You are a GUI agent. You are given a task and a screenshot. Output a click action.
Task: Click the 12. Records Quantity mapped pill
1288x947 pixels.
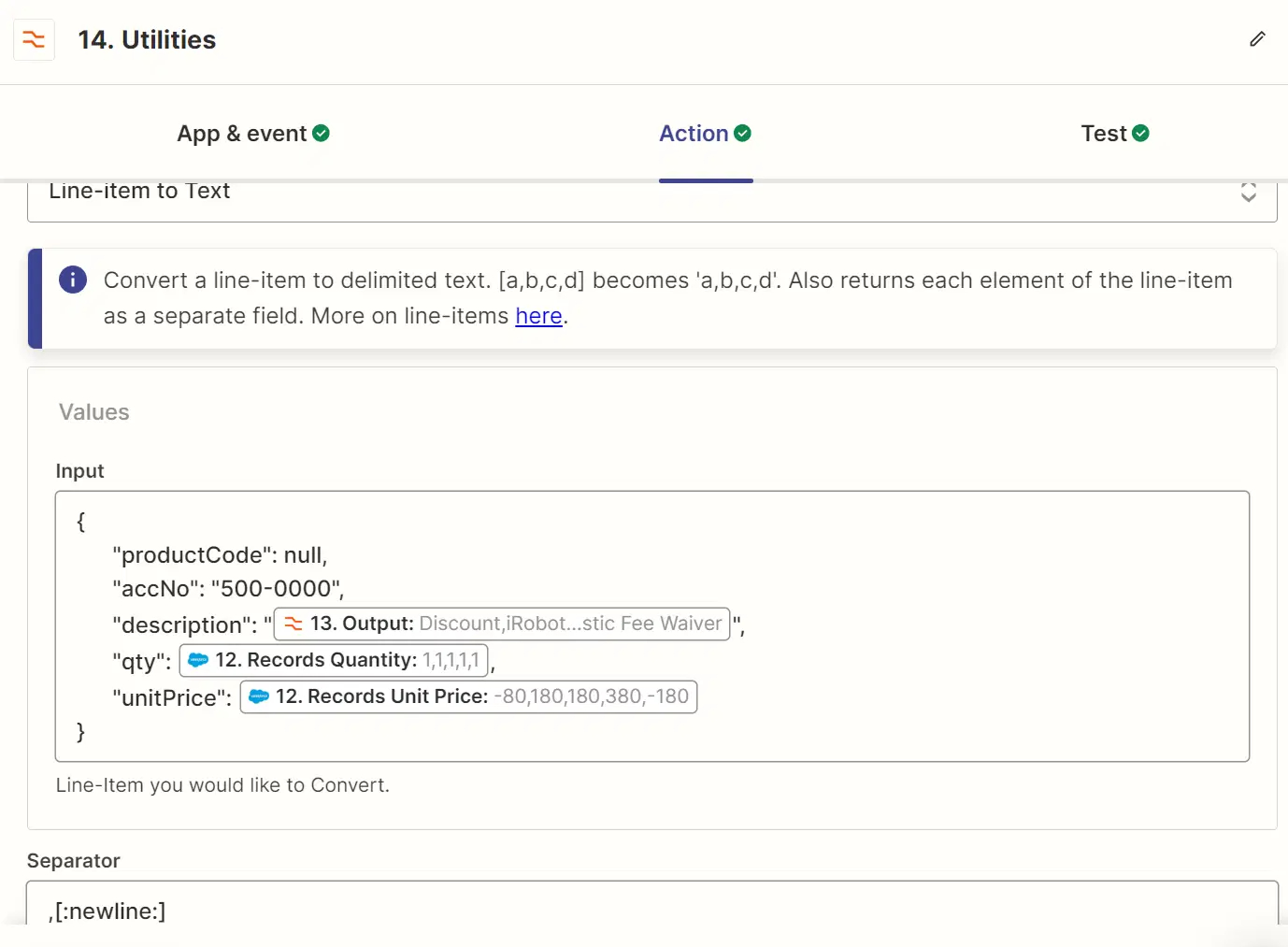334,660
